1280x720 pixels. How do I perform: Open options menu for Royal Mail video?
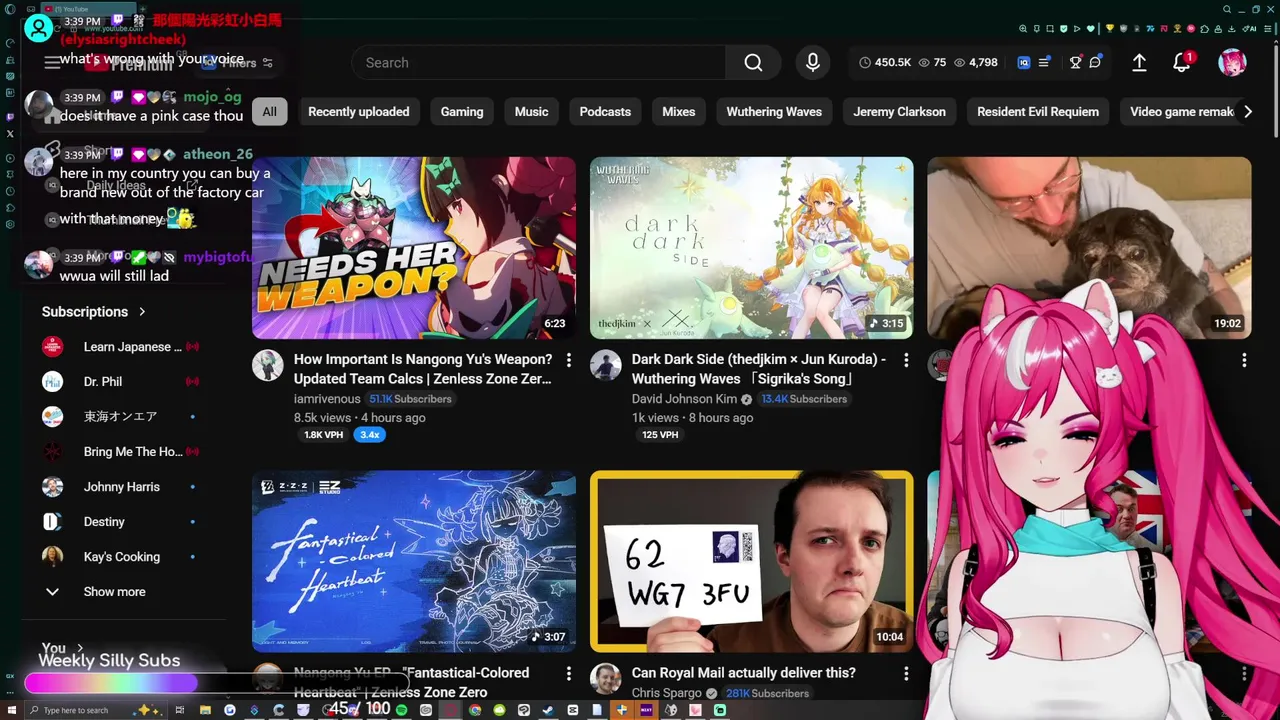(906, 674)
